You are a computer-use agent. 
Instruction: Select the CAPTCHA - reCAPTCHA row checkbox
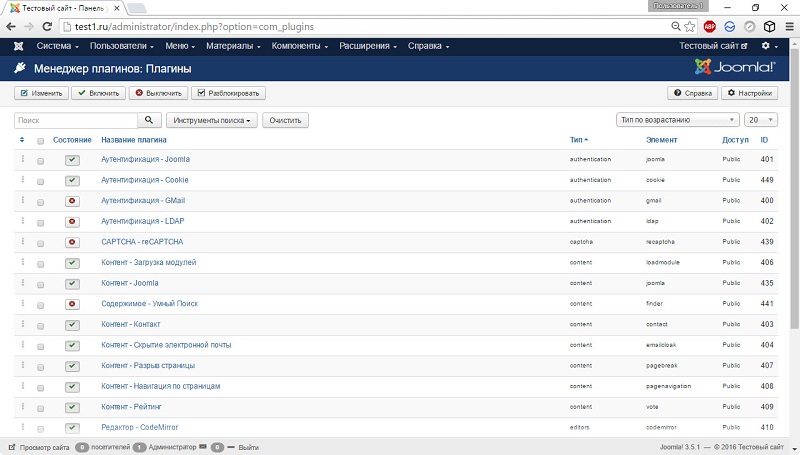click(x=40, y=244)
